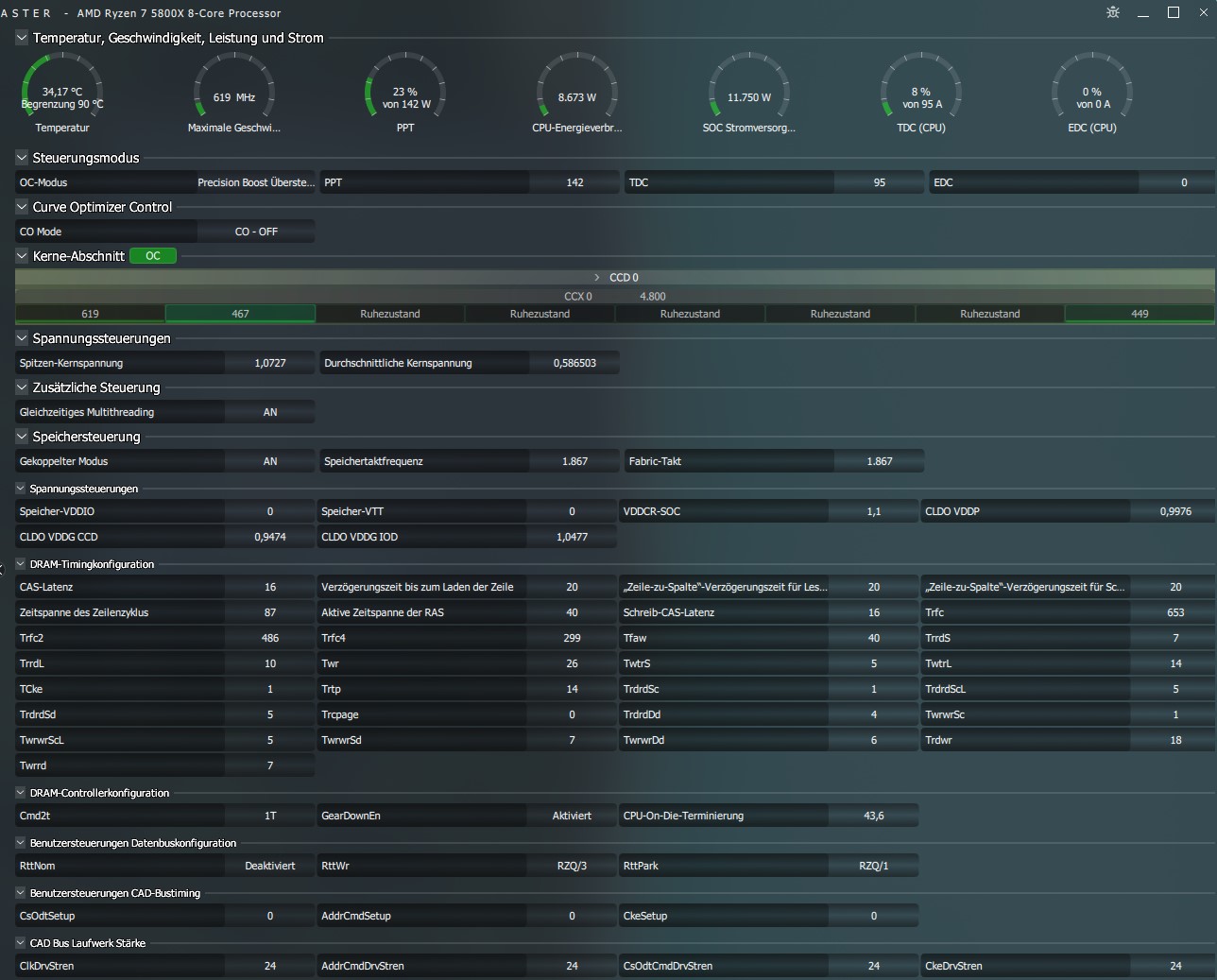Click Spitzen-Kernspannung value 1,0727
Image resolution: width=1217 pixels, height=980 pixels.
(270, 363)
